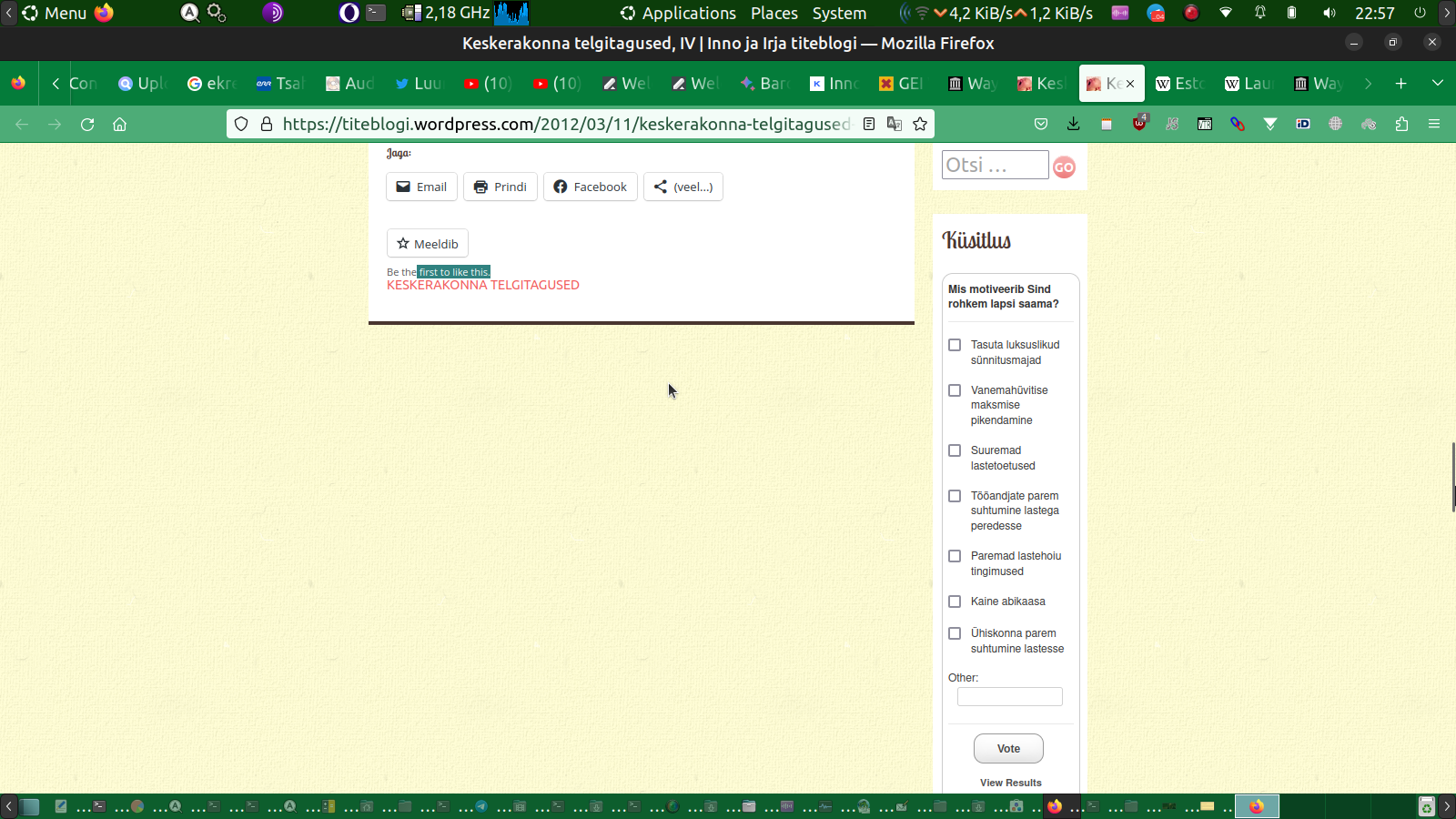Screen dimensions: 1456x819
Task: Go to the Firefox home page
Action: pyautogui.click(x=119, y=125)
